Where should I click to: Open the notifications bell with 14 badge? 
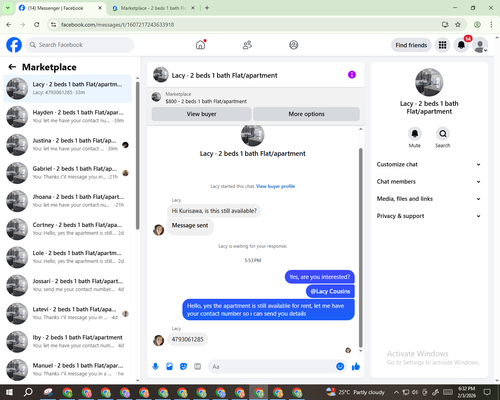(x=461, y=45)
